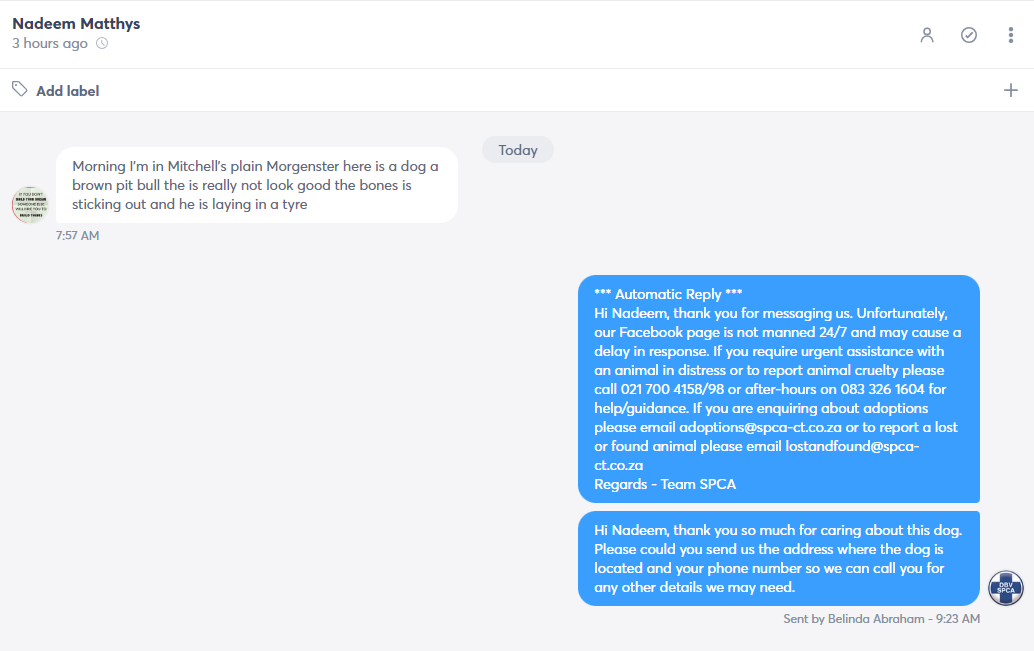Click adoptions@spca-ct.co.za email in reply

click(x=760, y=427)
